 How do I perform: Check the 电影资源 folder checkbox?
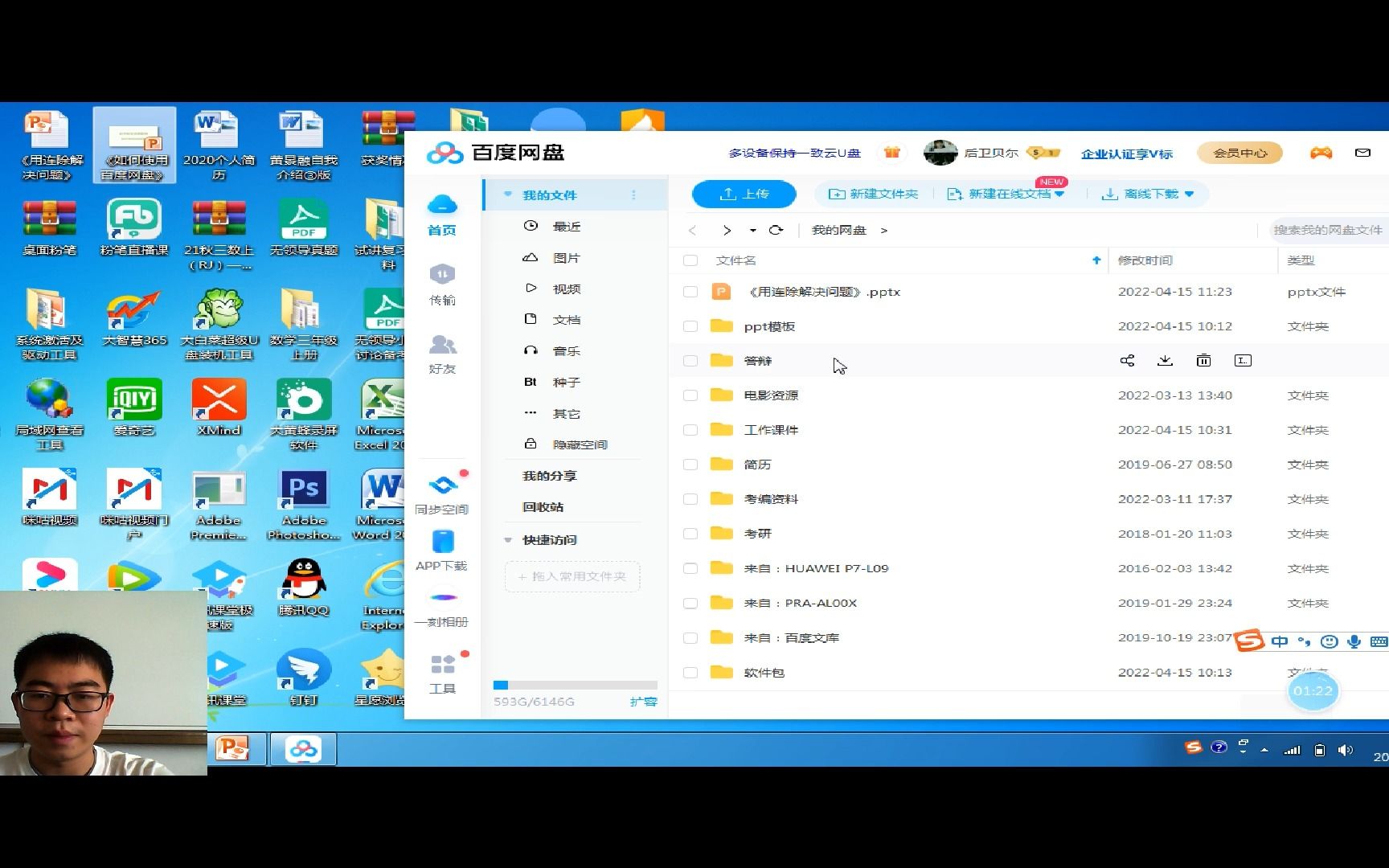point(690,395)
